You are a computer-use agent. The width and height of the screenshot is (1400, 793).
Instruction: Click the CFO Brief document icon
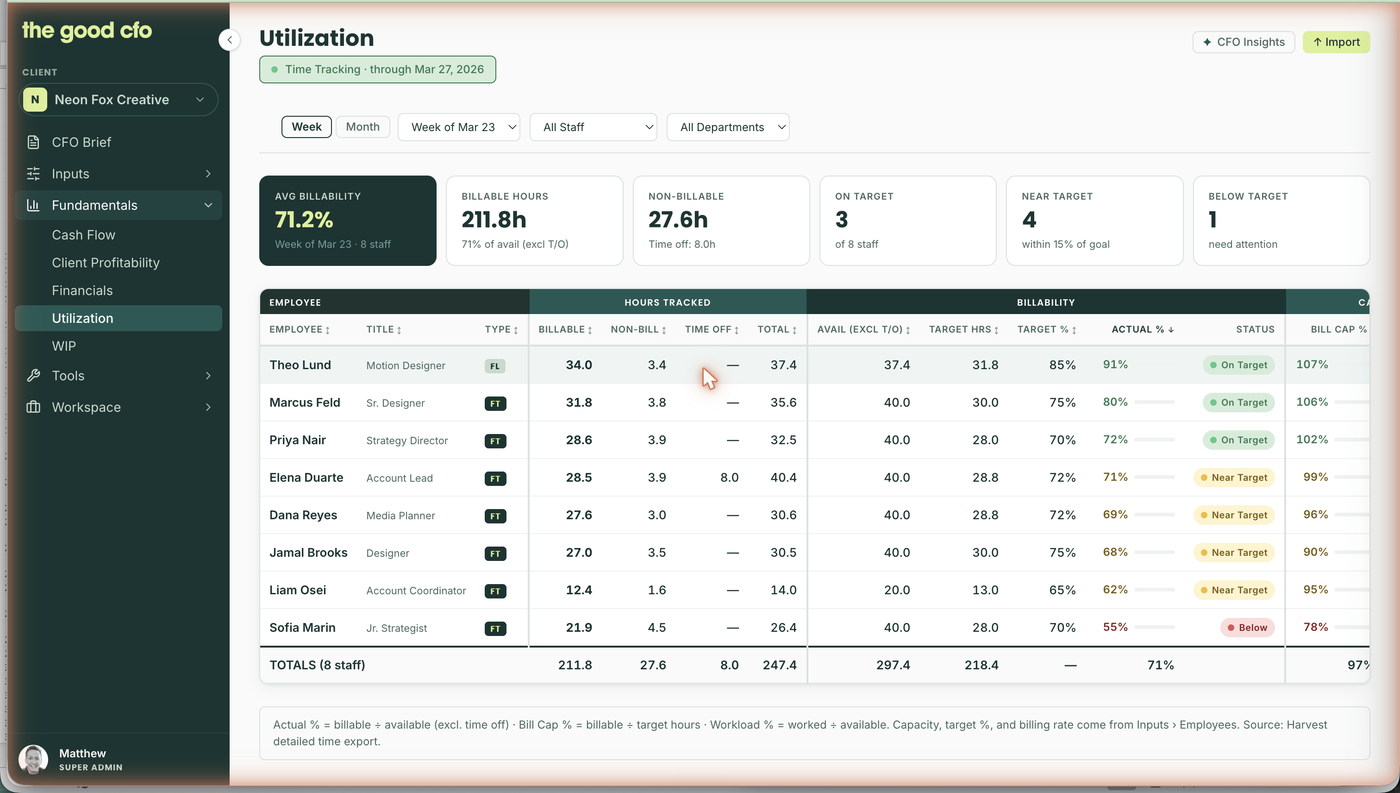click(x=33, y=142)
